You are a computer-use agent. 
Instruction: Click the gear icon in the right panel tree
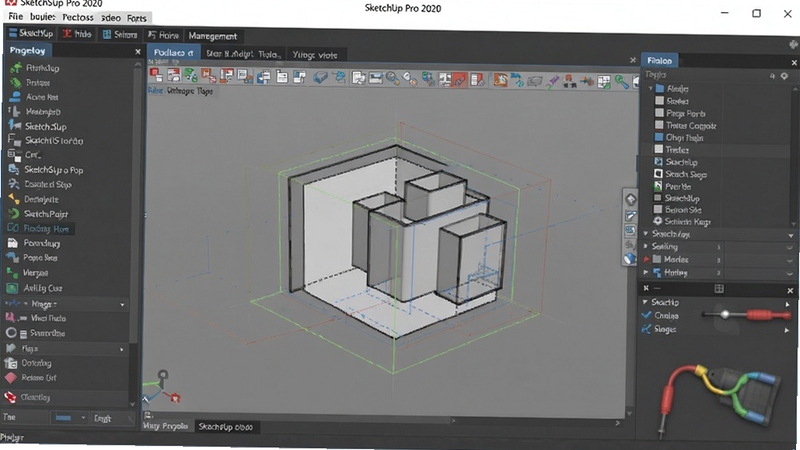pos(658,221)
